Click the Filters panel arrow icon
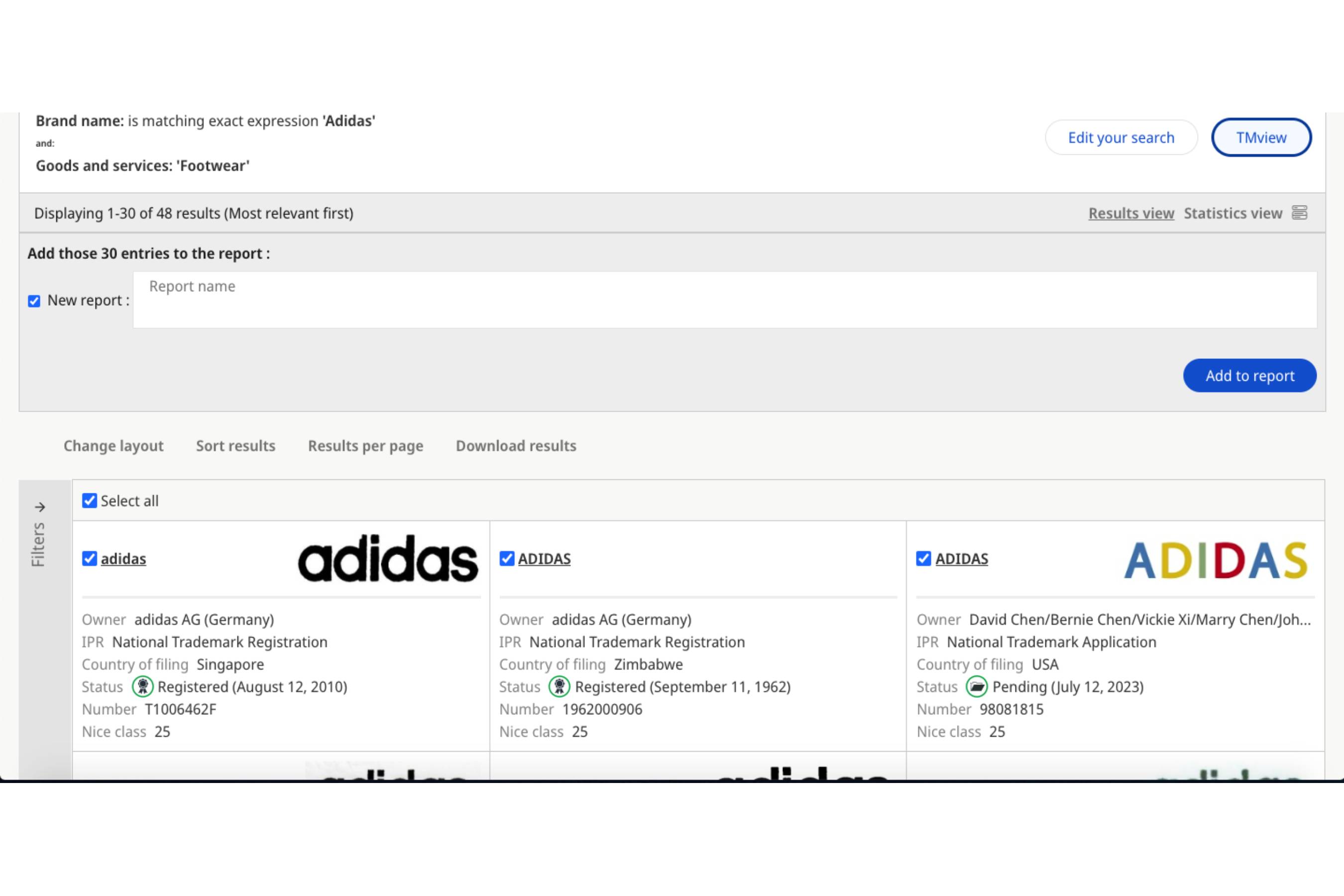 point(40,507)
